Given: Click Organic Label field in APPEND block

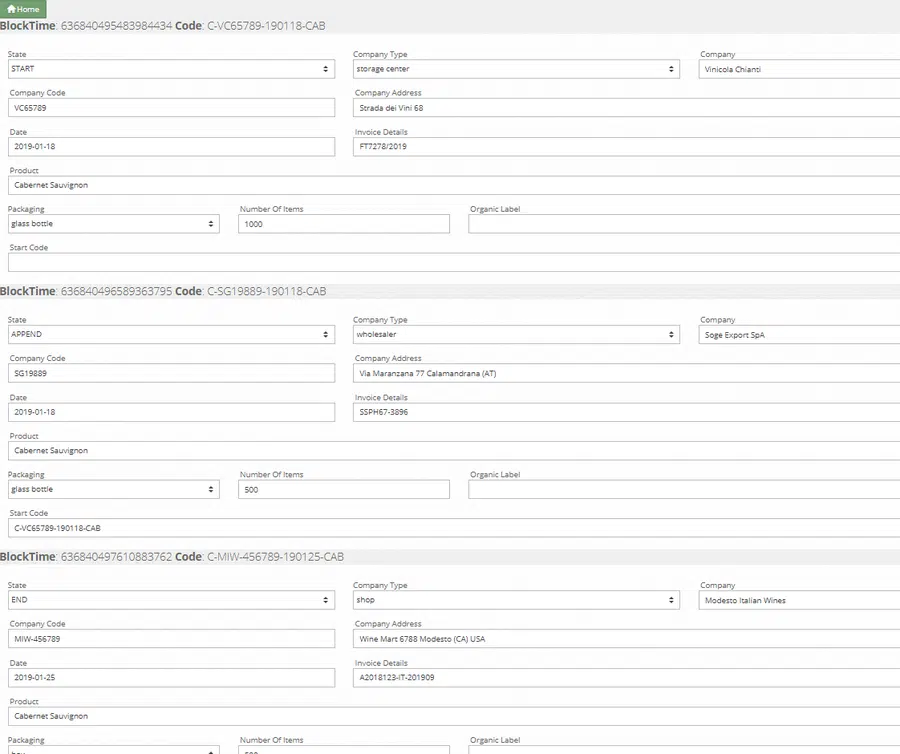Looking at the screenshot, I should [x=684, y=489].
